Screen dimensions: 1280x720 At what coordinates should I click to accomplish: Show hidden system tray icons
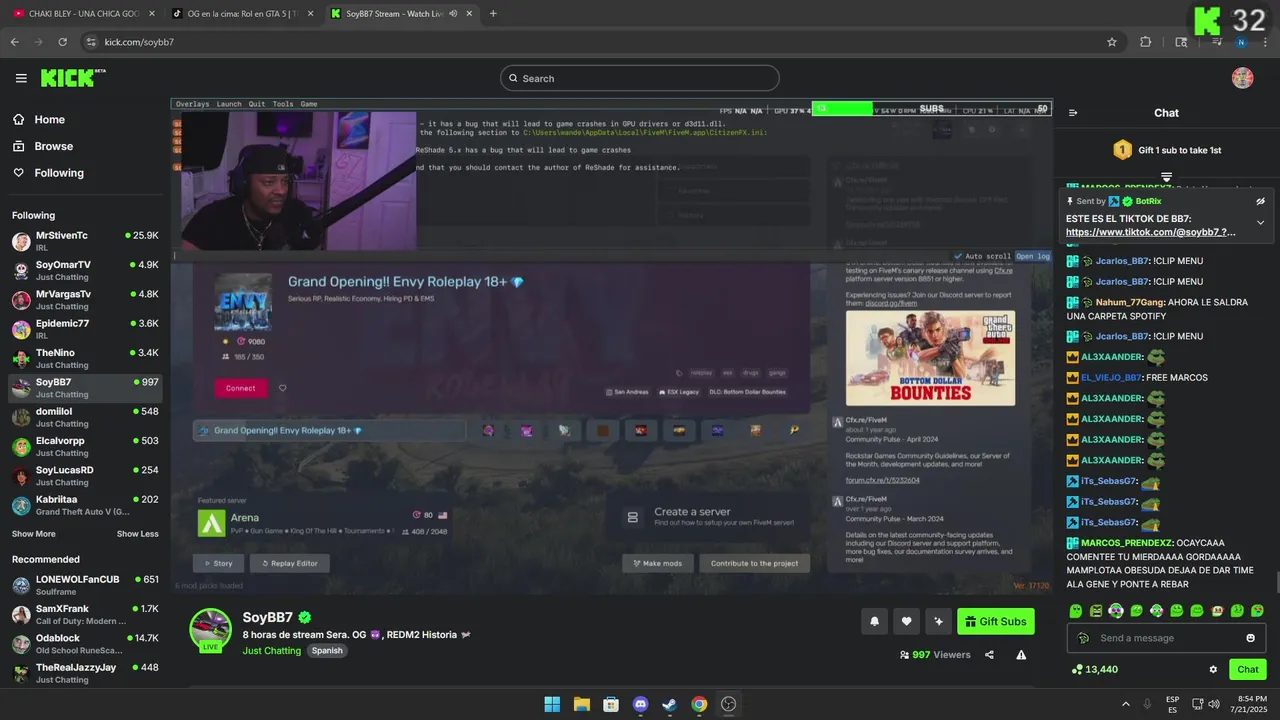click(1126, 704)
